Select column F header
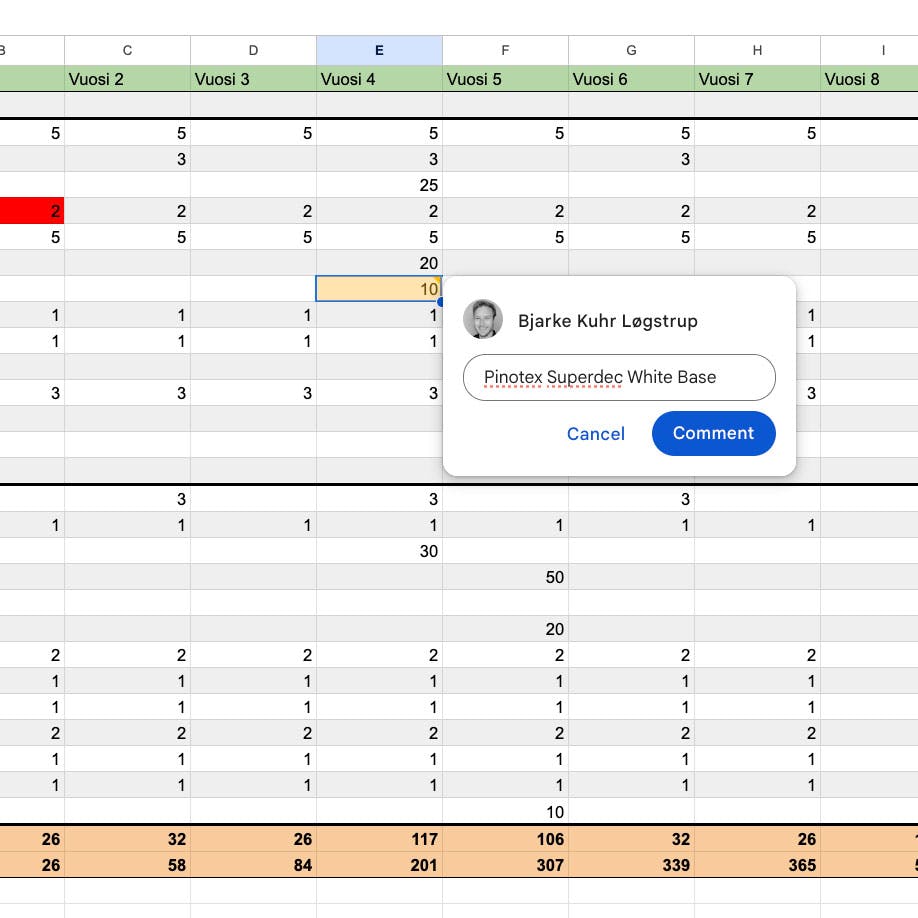The height and width of the screenshot is (918, 918). 505,50
